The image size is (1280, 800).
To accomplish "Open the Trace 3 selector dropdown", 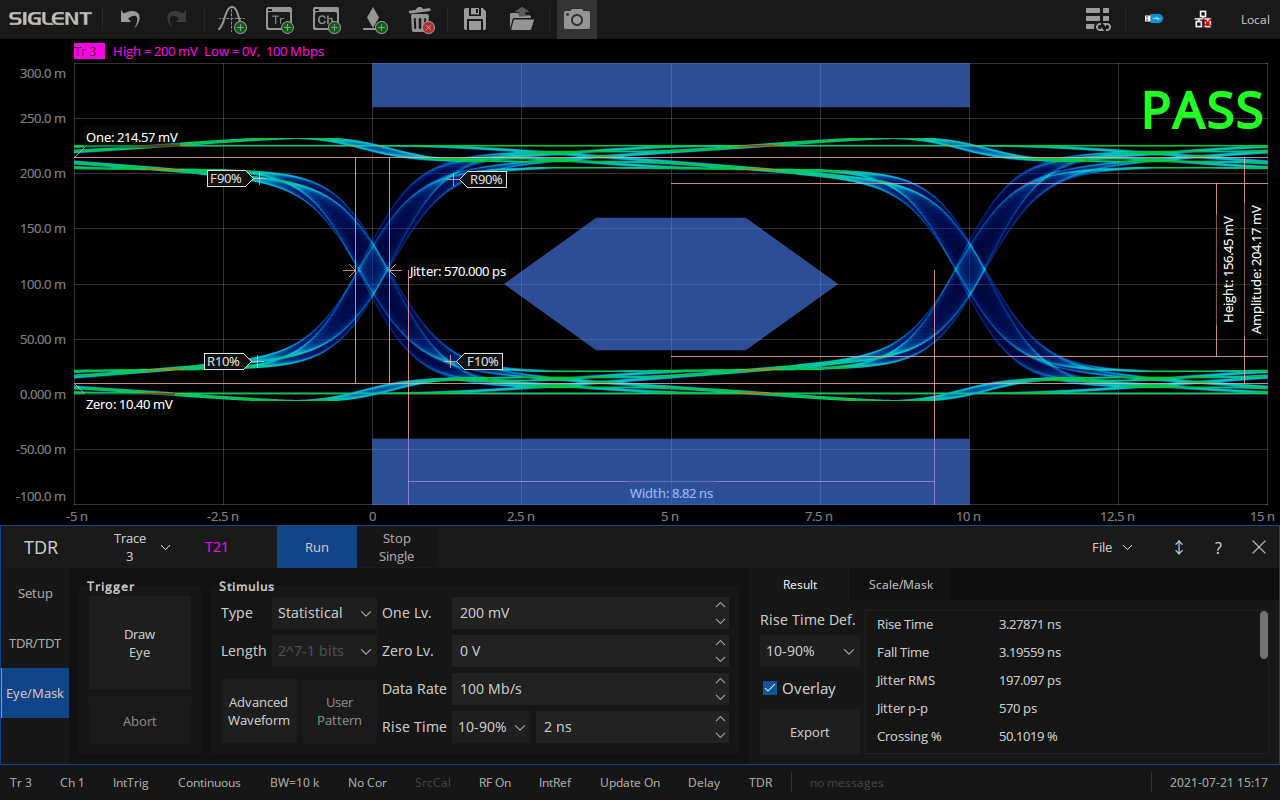I will (141, 547).
